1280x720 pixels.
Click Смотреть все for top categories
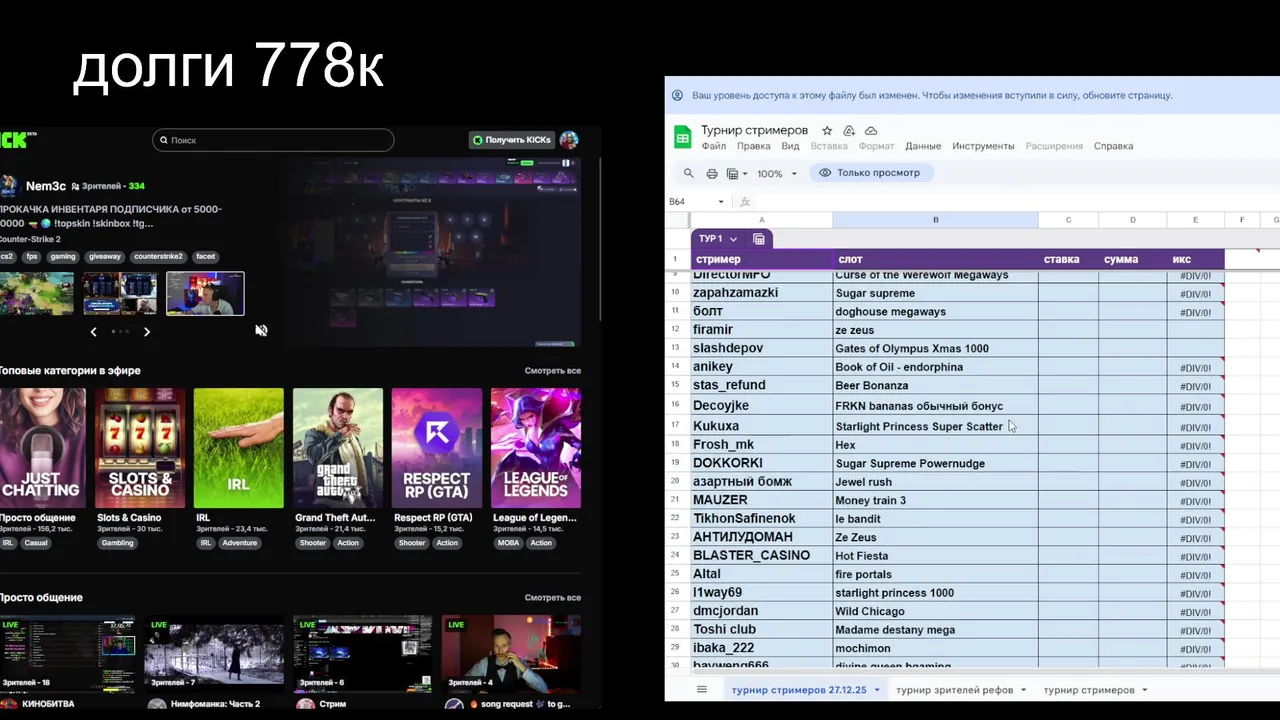pyautogui.click(x=552, y=371)
